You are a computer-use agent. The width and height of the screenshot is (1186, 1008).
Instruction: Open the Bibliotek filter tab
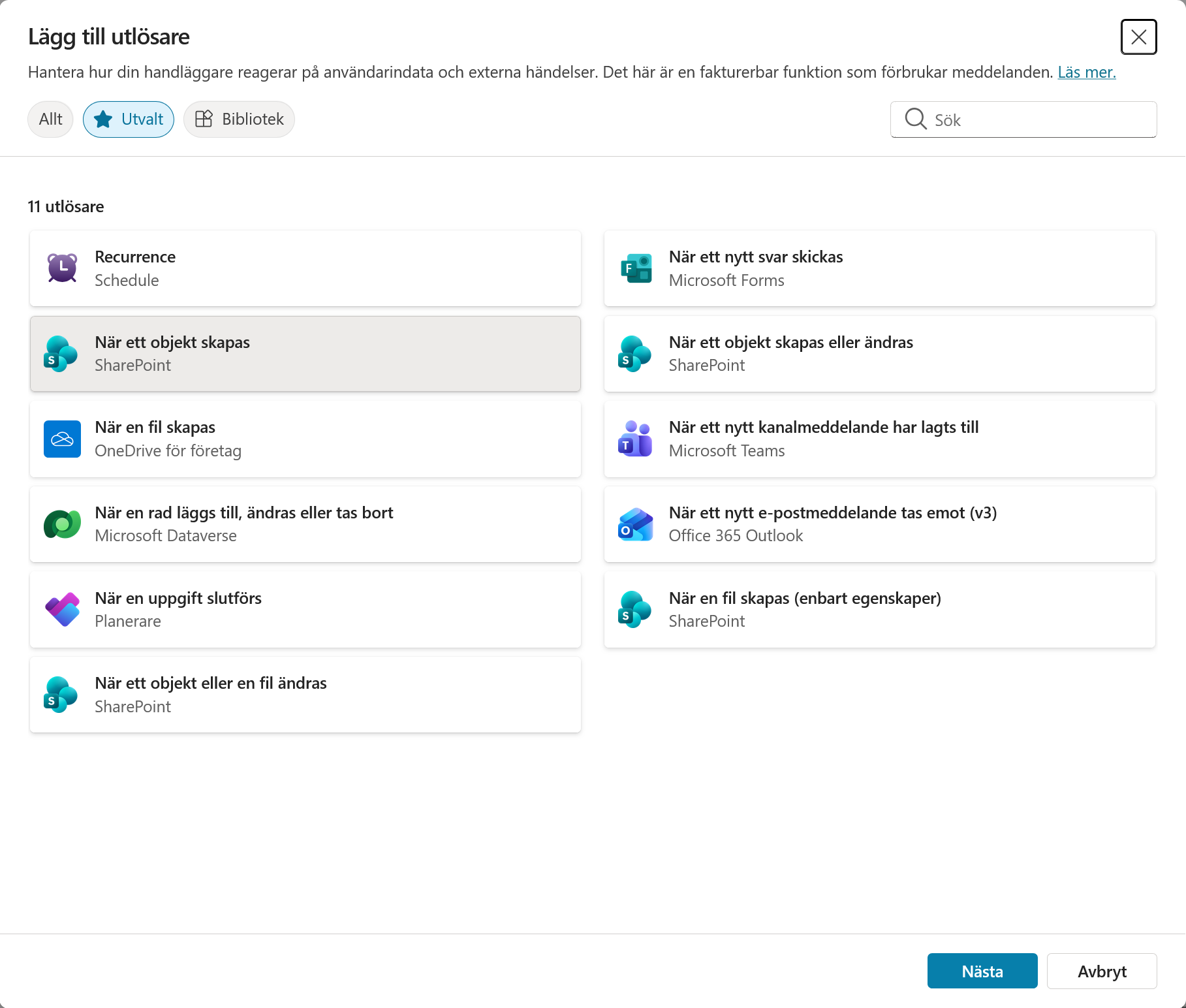click(239, 119)
